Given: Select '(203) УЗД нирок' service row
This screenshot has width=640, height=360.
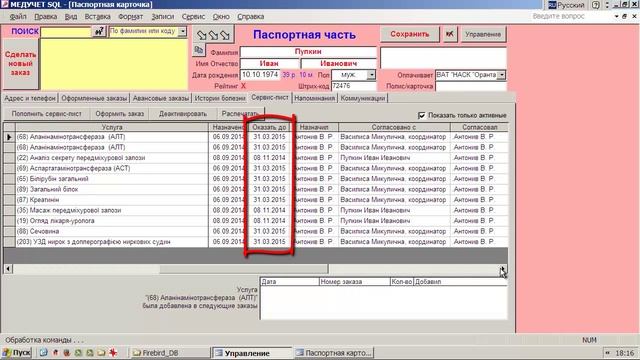Looking at the screenshot, I should tap(112, 242).
